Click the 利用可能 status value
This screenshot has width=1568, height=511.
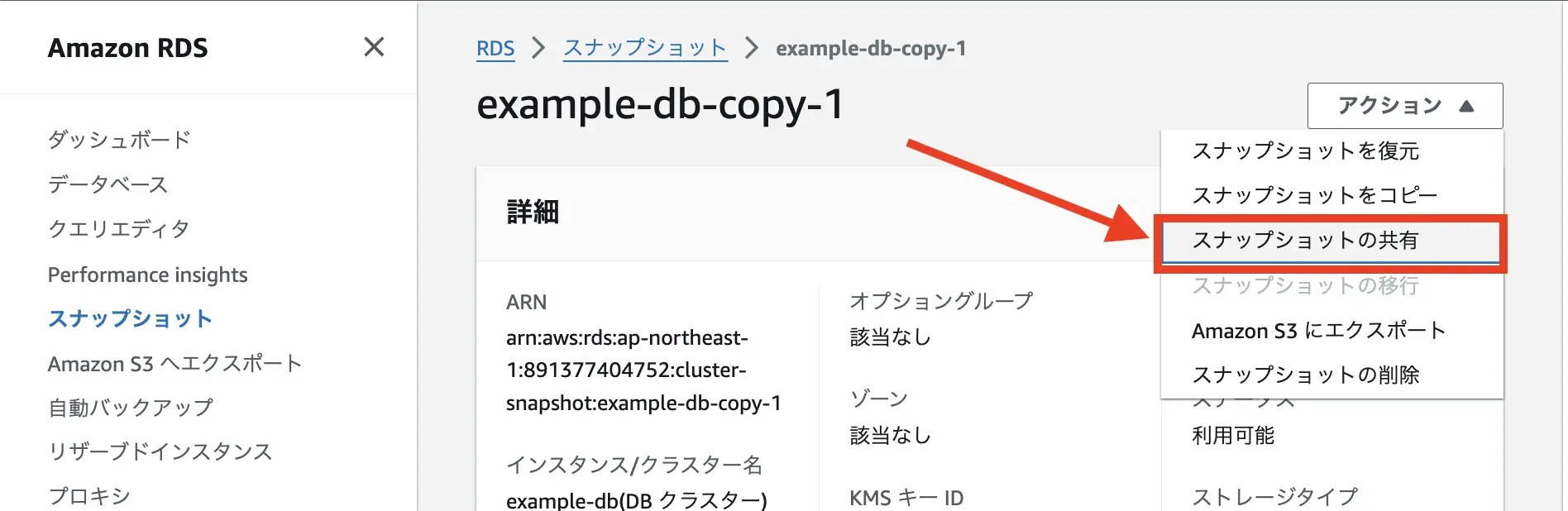(1233, 436)
